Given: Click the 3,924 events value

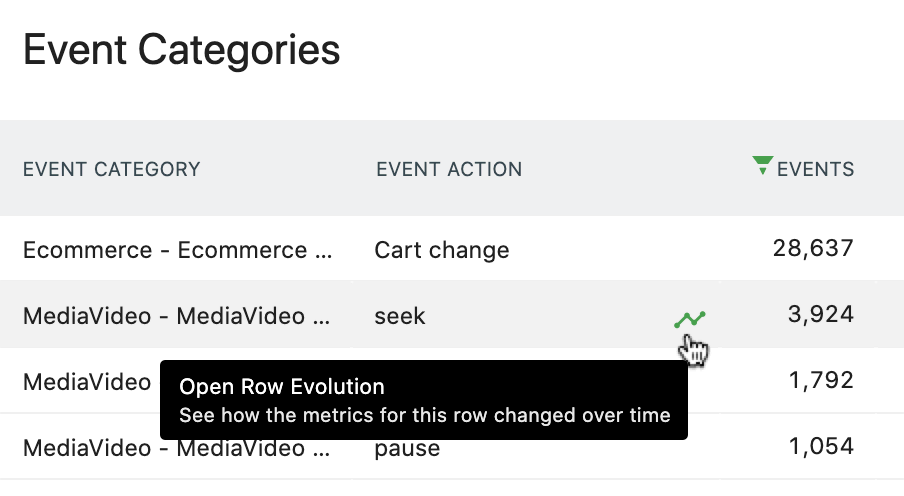Looking at the screenshot, I should tap(820, 315).
